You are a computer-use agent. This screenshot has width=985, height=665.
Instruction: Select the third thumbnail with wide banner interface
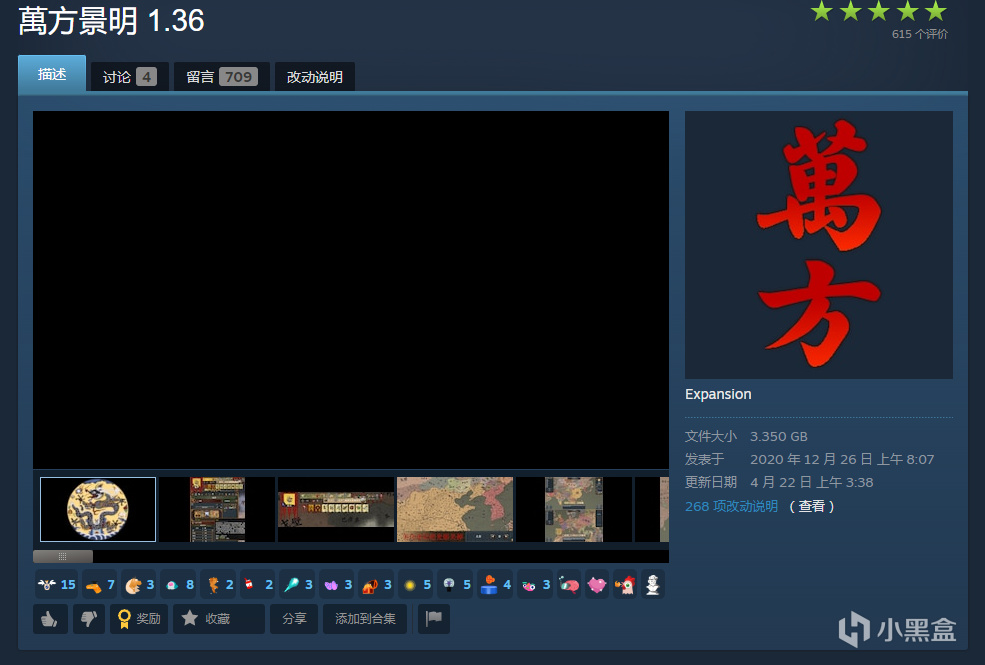pos(336,509)
